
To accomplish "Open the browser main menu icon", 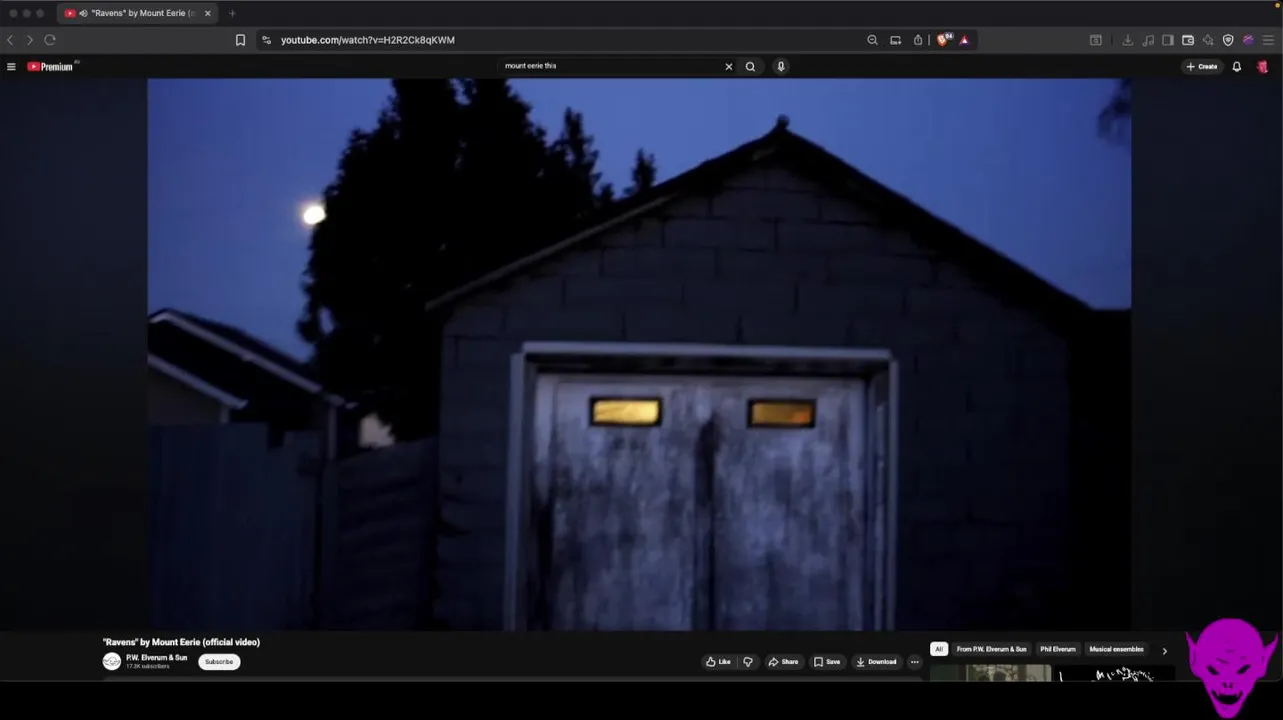I will pyautogui.click(x=1268, y=40).
